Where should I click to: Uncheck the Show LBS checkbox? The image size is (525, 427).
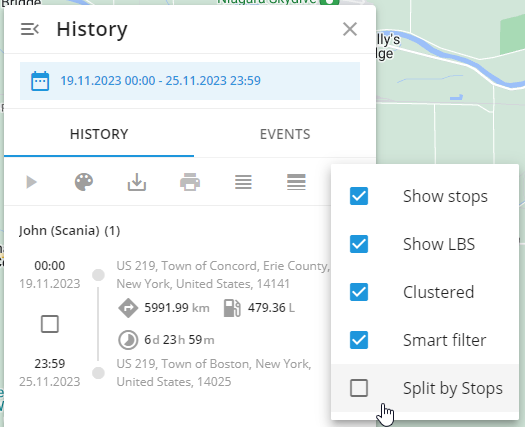(x=359, y=244)
